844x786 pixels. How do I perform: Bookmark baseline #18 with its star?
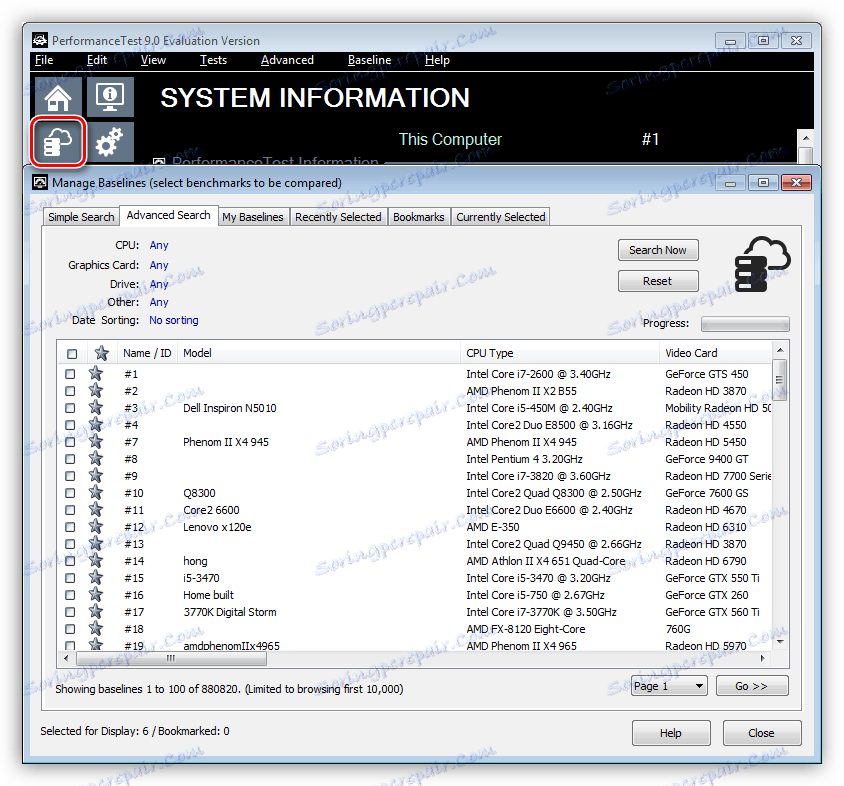96,629
